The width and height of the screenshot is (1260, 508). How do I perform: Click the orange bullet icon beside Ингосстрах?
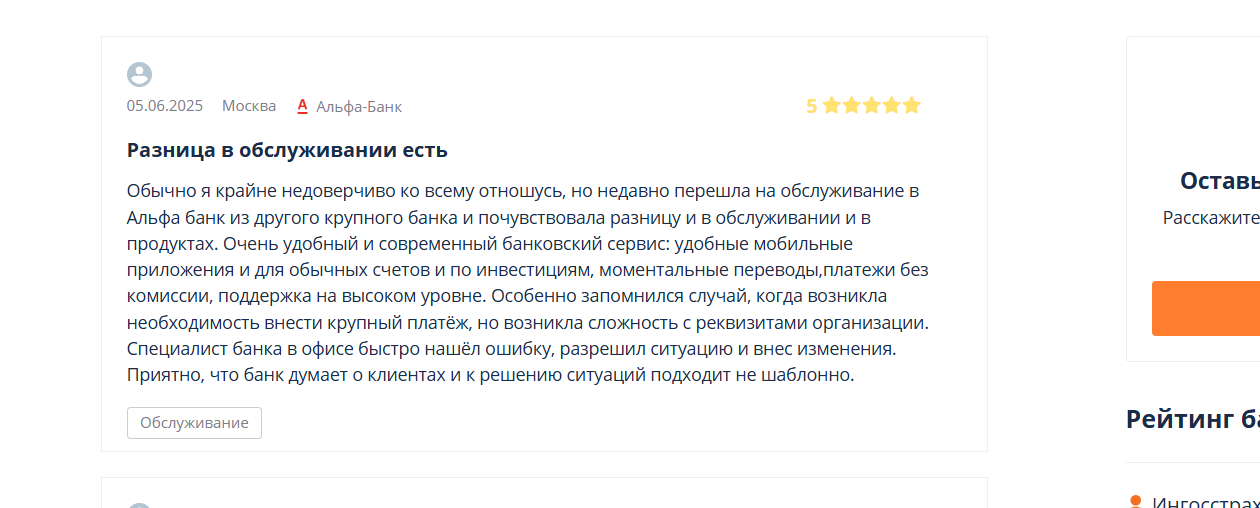click(1135, 501)
